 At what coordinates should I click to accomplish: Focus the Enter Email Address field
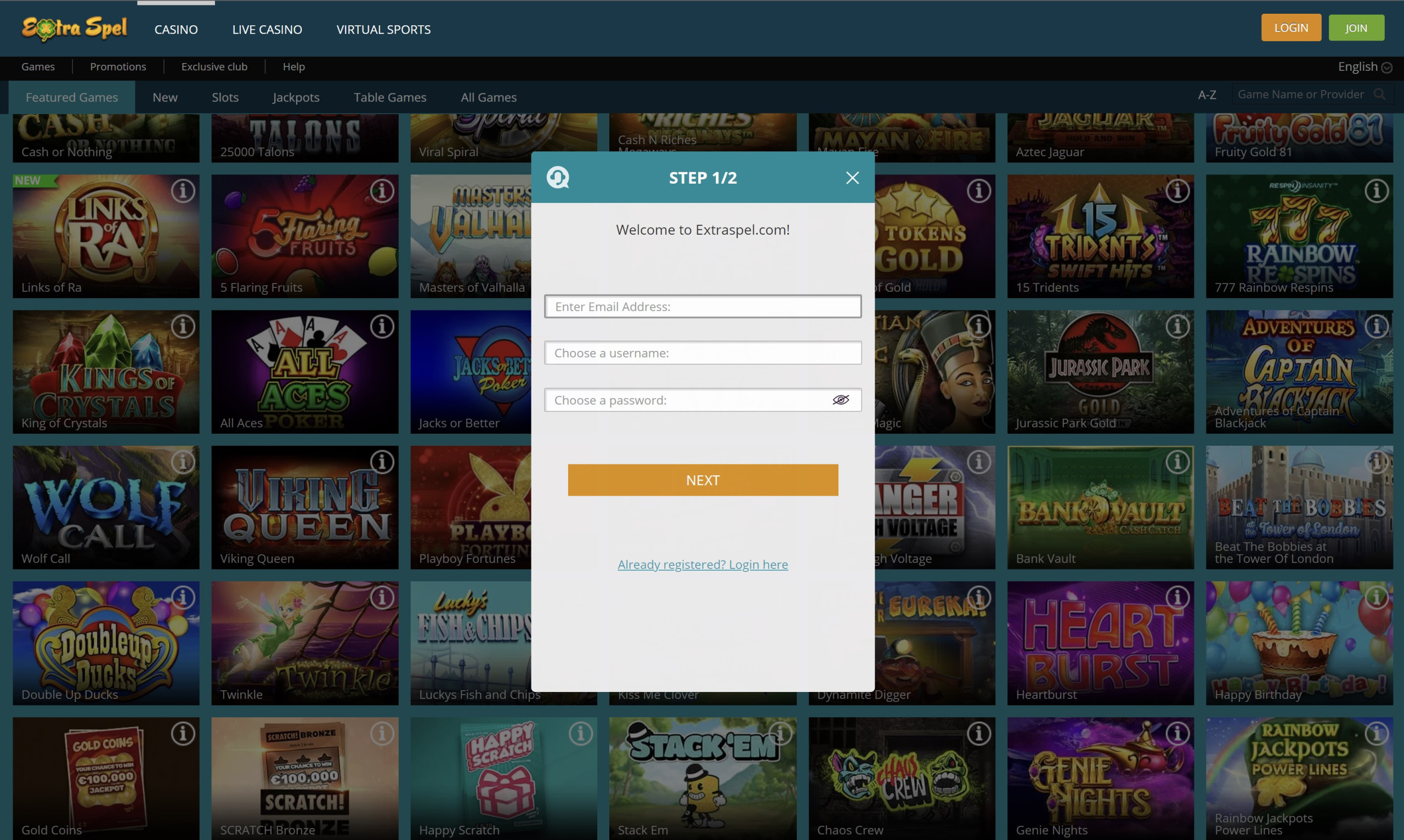703,306
